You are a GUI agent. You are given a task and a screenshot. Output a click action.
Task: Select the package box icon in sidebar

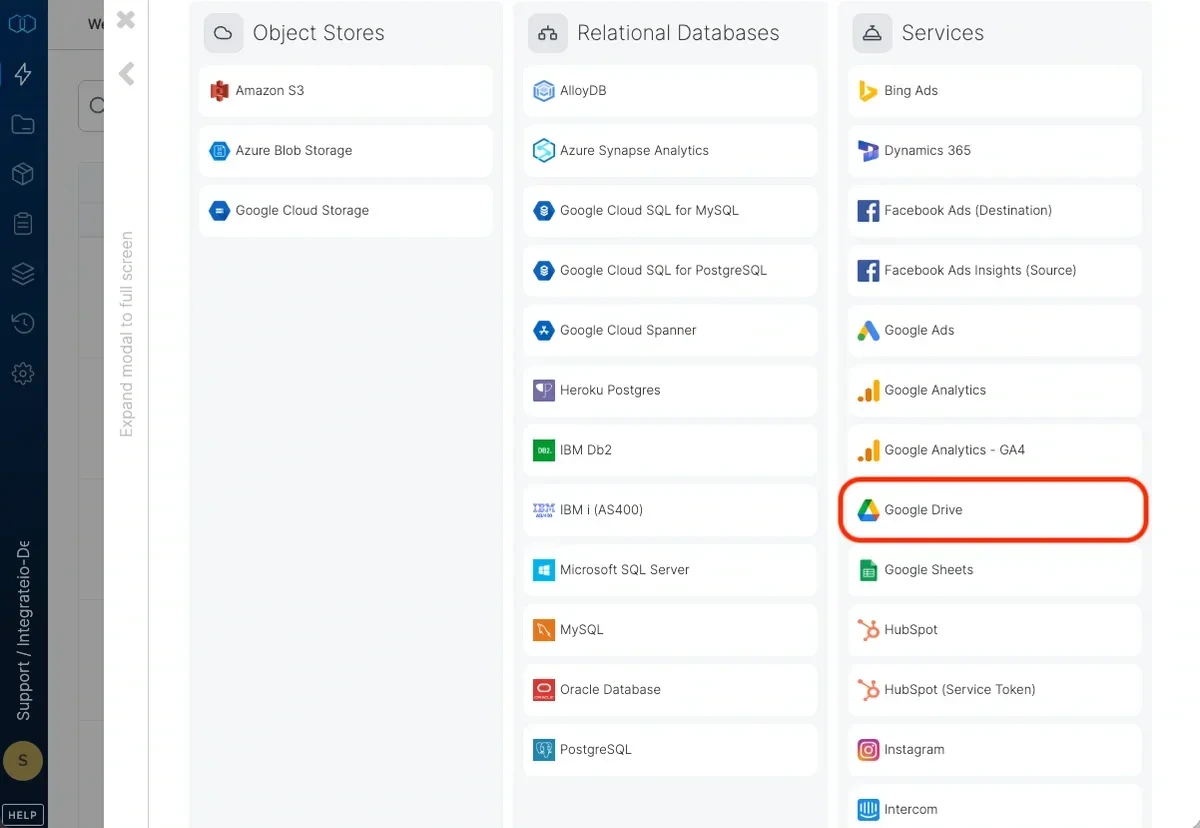[22, 173]
